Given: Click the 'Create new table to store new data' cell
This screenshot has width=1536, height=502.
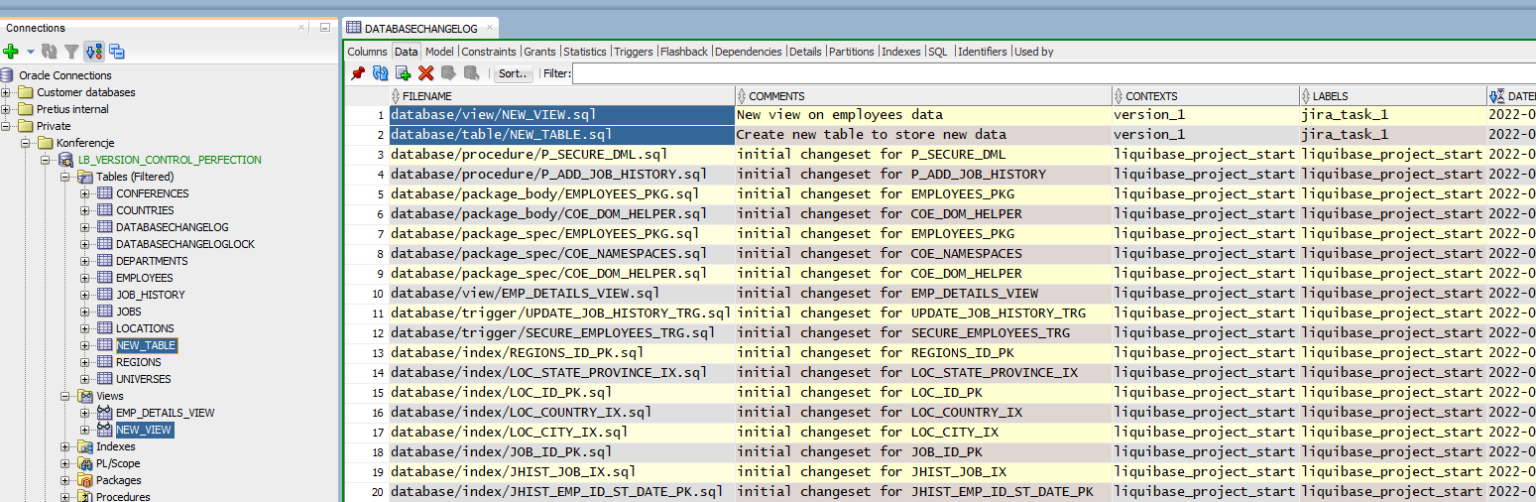Looking at the screenshot, I should [x=923, y=135].
